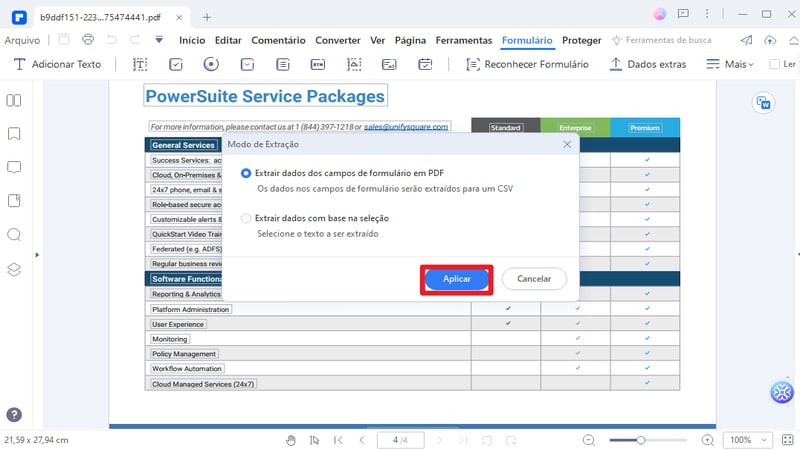Open the thumbnails panel icon
The height and width of the screenshot is (450, 800).
click(14, 101)
